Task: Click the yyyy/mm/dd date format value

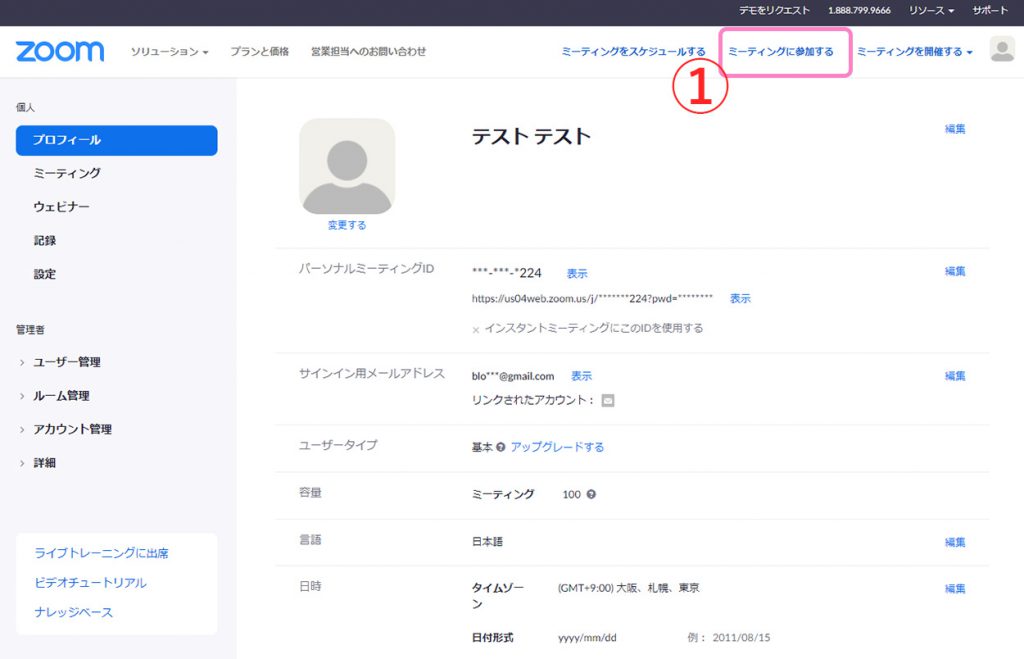Action: (587, 637)
